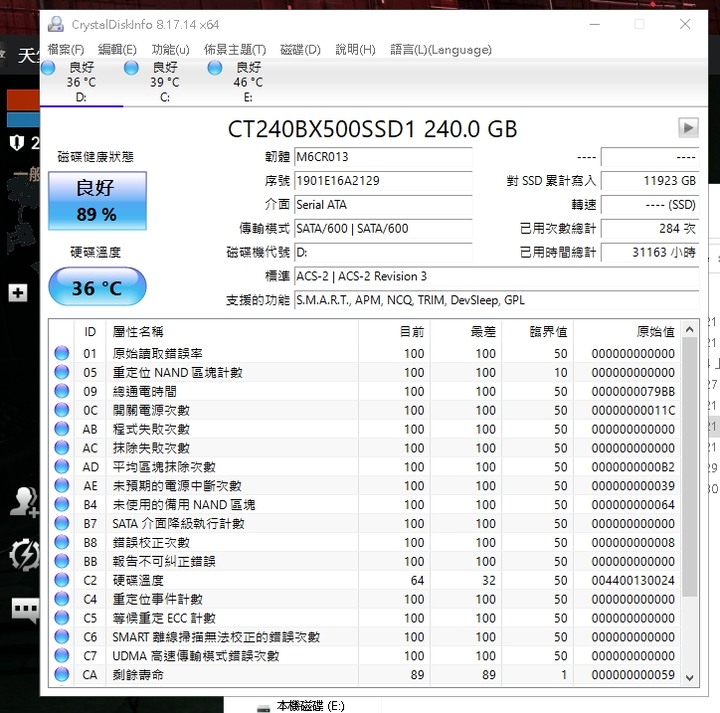Click the status icon for attribute AC
The image size is (720, 713).
62,447
